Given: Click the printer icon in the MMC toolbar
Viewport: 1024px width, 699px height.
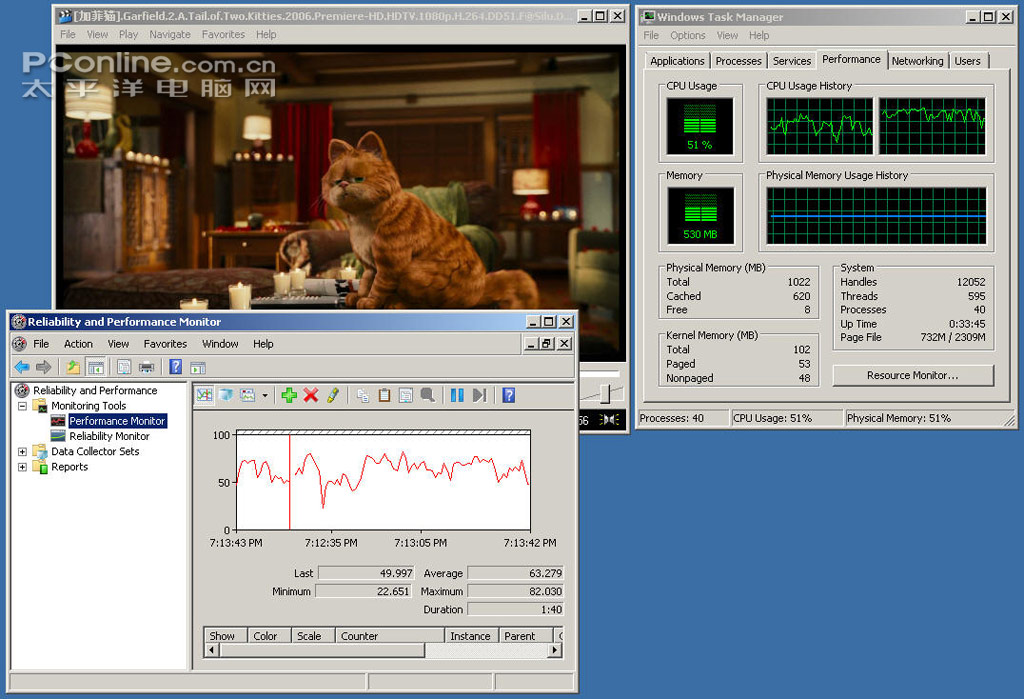Looking at the screenshot, I should [x=146, y=367].
